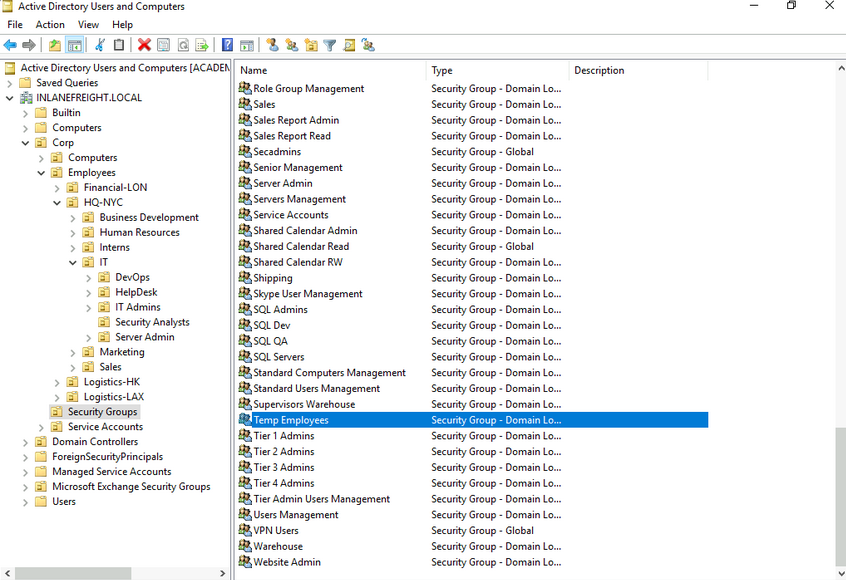Click the funnel Filter options icon
This screenshot has height=580, width=846.
tap(329, 45)
